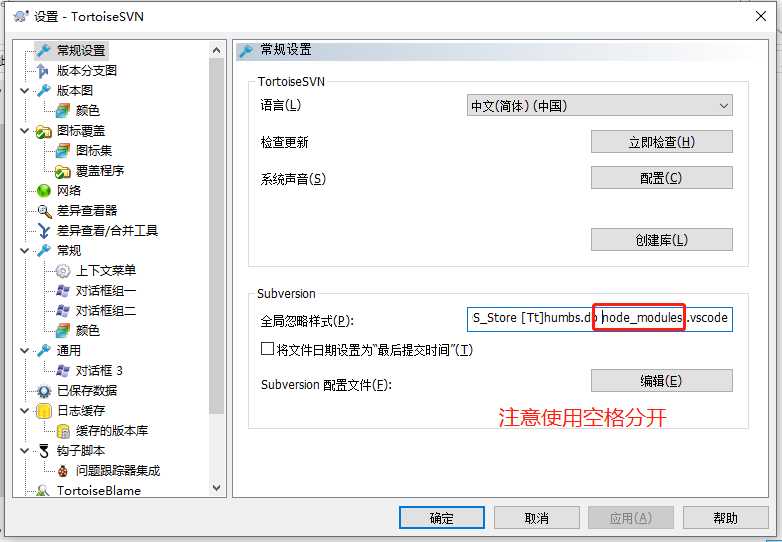The image size is (782, 542).
Task: Collapse the 版本图 tree node
Action: click(x=24, y=91)
